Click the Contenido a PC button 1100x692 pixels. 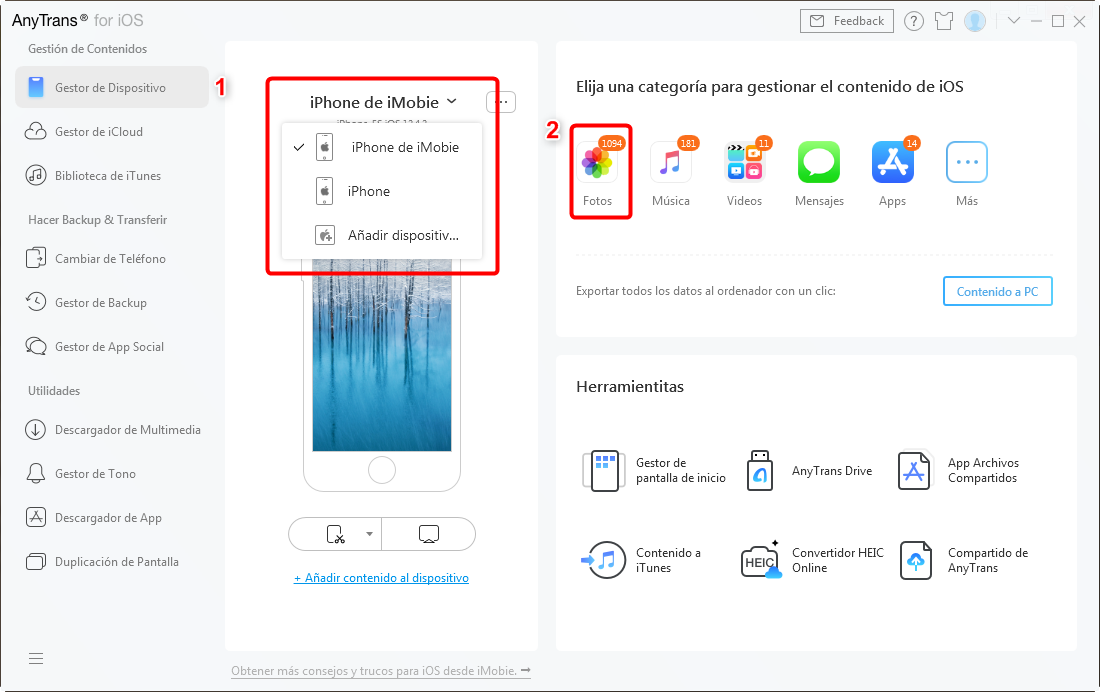(997, 291)
